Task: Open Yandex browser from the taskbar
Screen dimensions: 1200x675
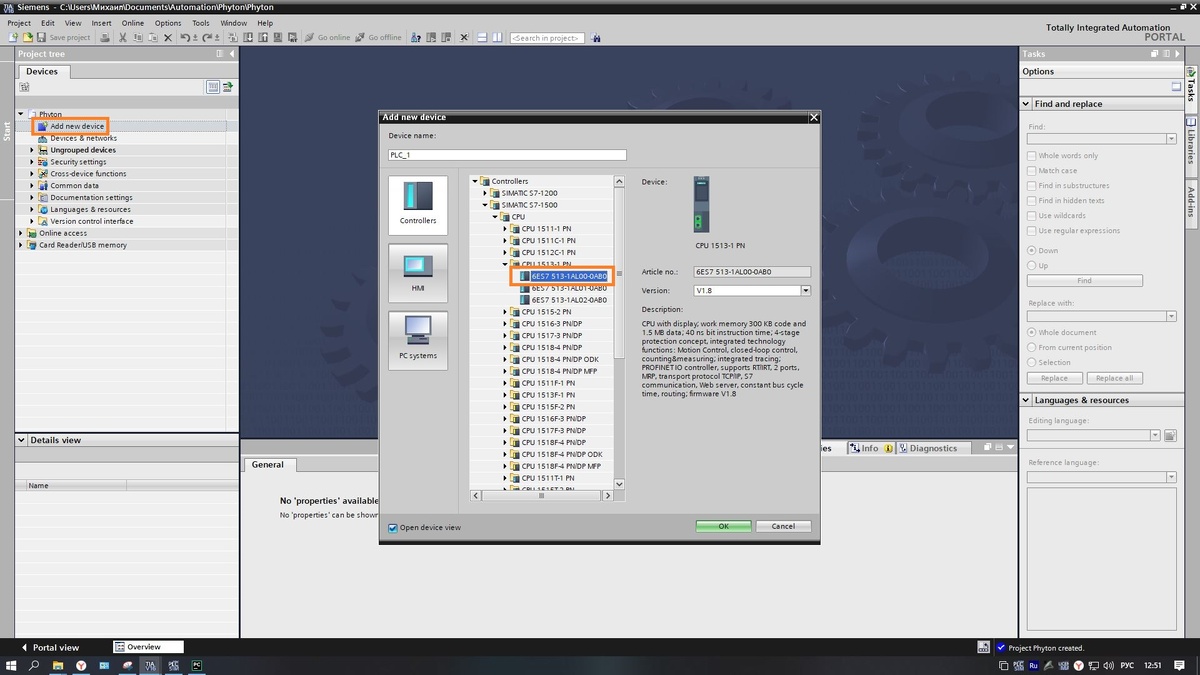Action: pos(81,665)
